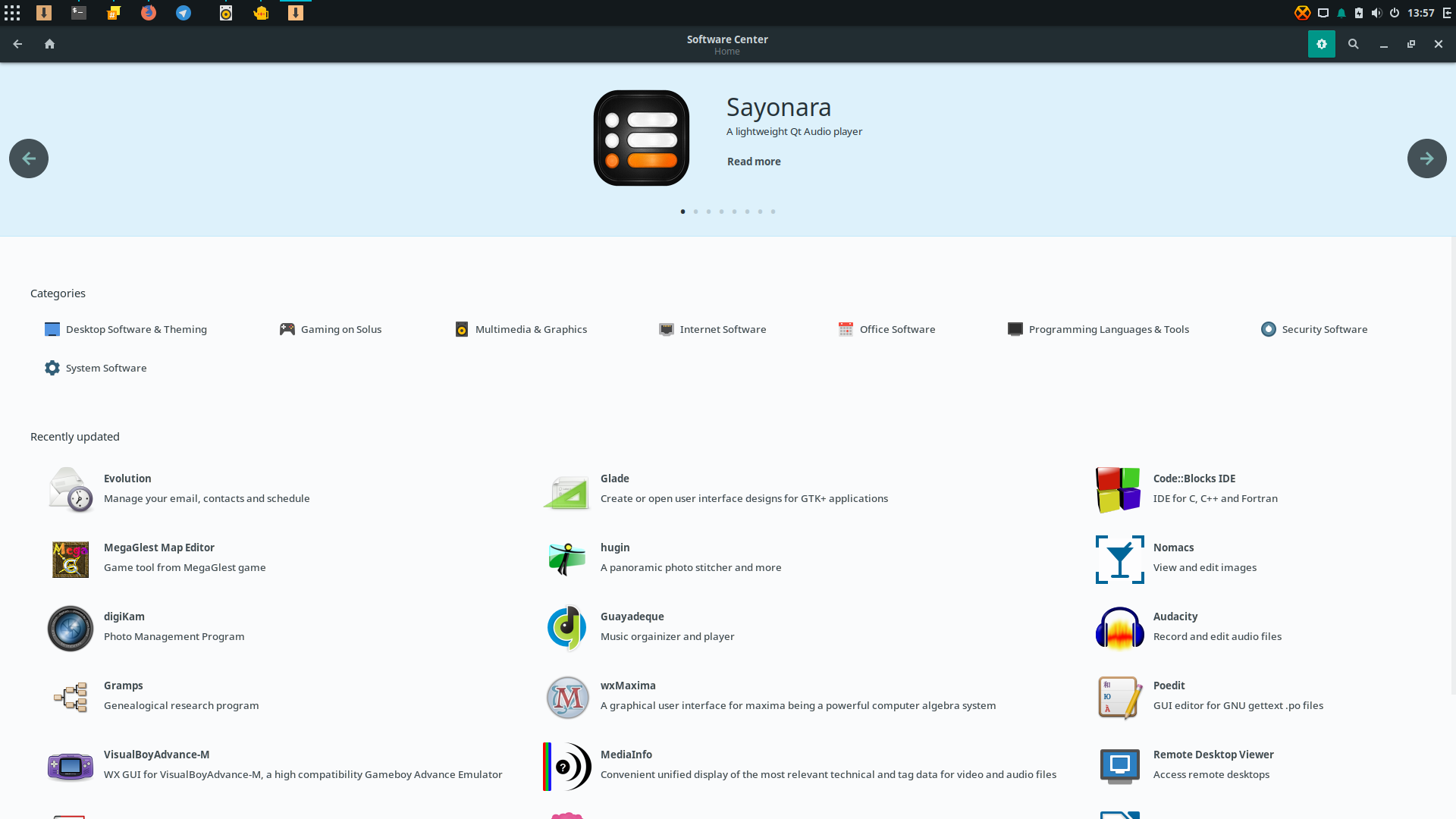Open the Home page via house icon
The image size is (1456, 819).
point(49,44)
